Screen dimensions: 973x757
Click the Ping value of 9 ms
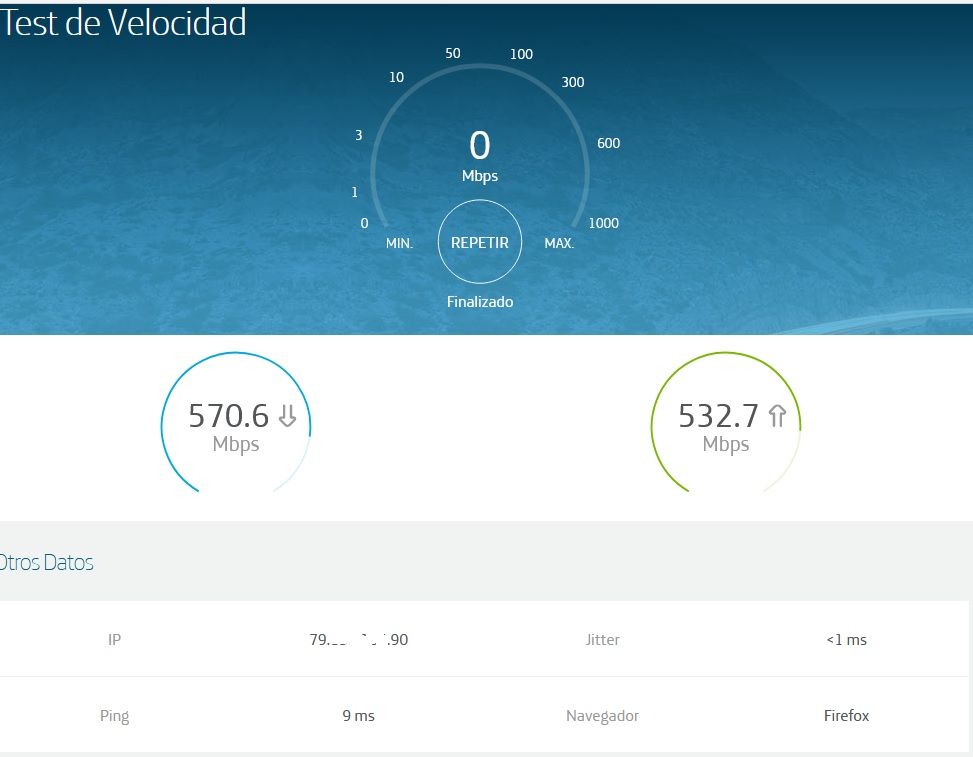(x=358, y=715)
